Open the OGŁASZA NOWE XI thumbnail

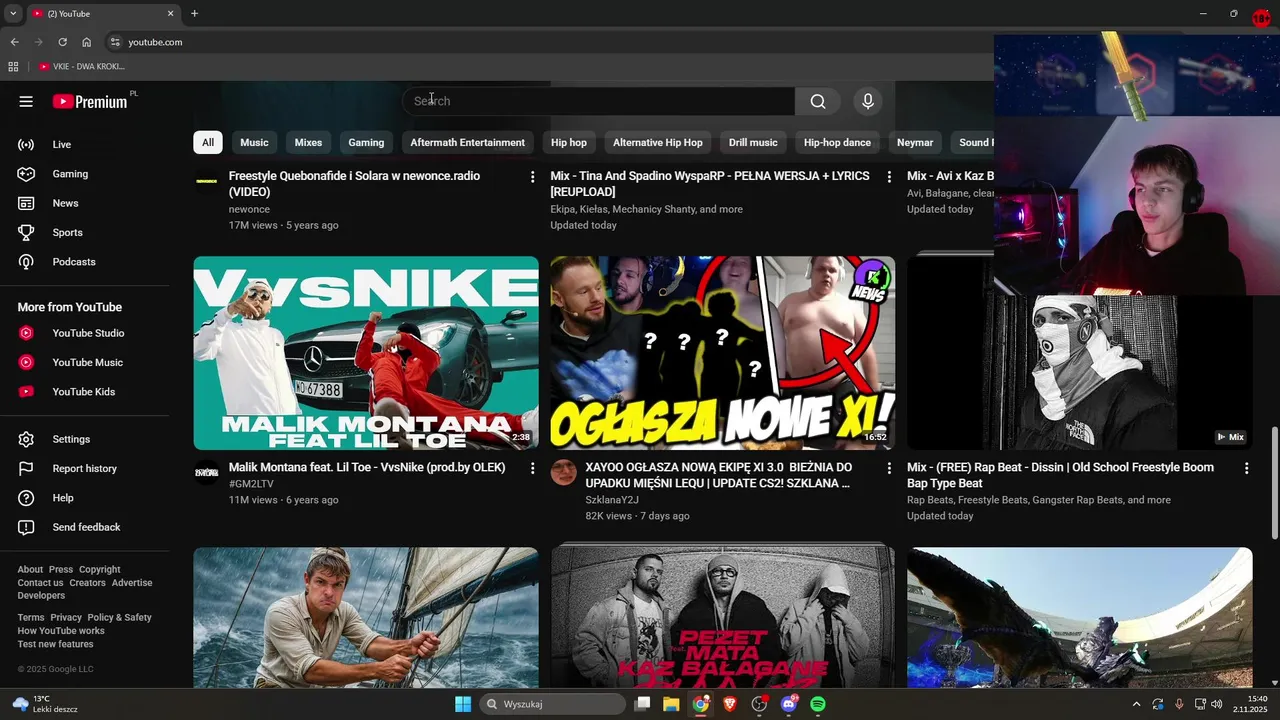pyautogui.click(x=723, y=353)
